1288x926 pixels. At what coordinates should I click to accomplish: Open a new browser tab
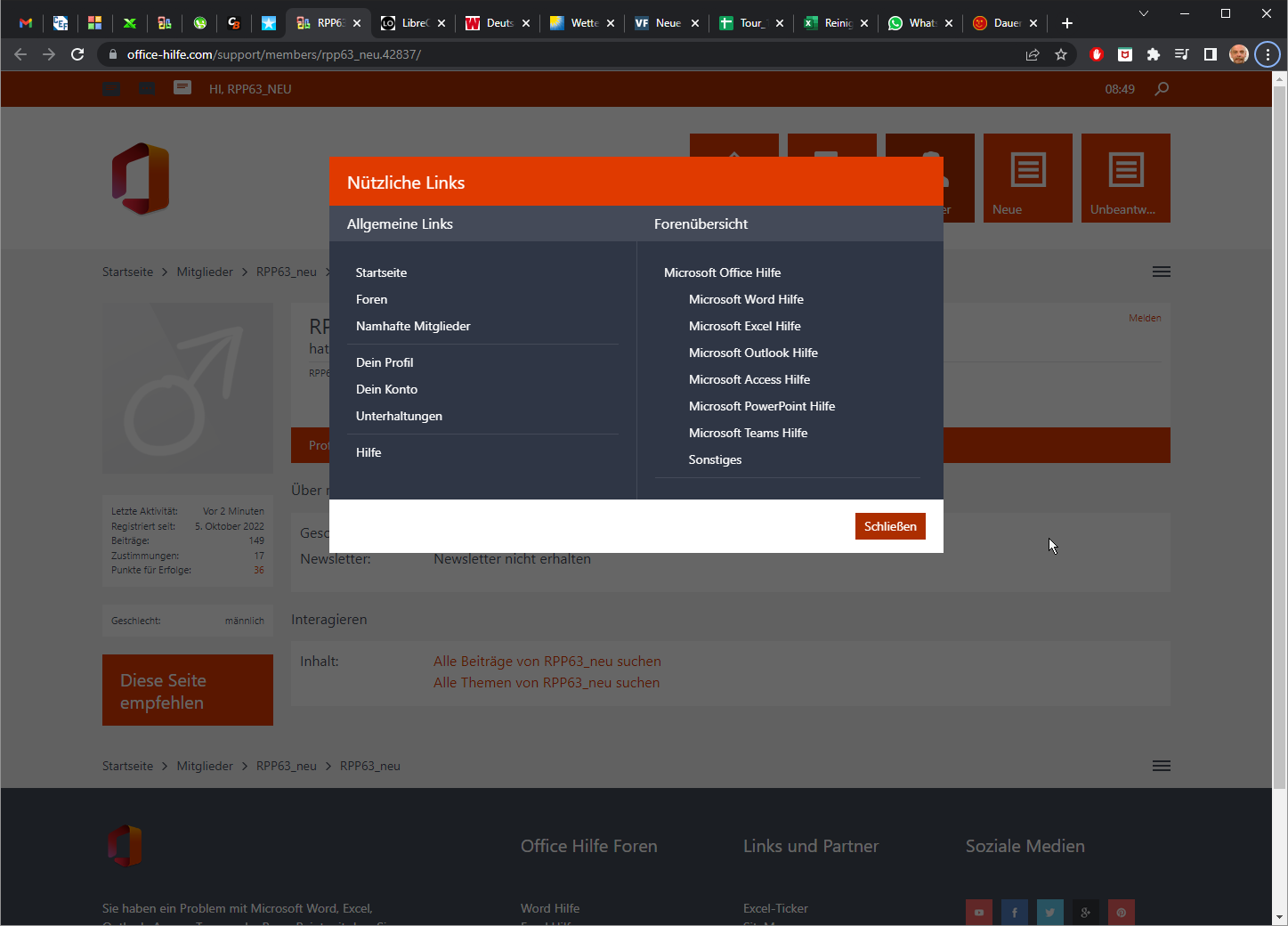[x=1067, y=23]
